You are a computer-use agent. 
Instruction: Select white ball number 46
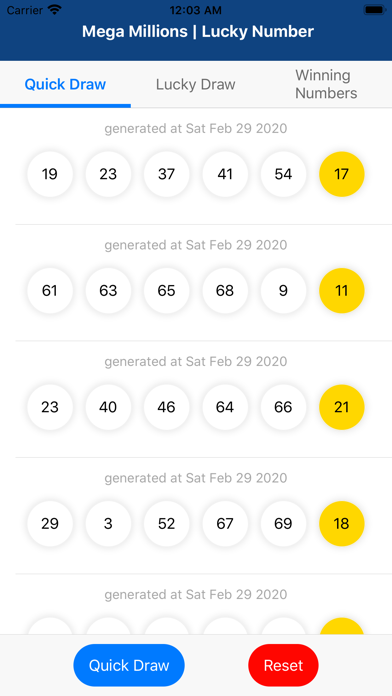[x=166, y=407]
